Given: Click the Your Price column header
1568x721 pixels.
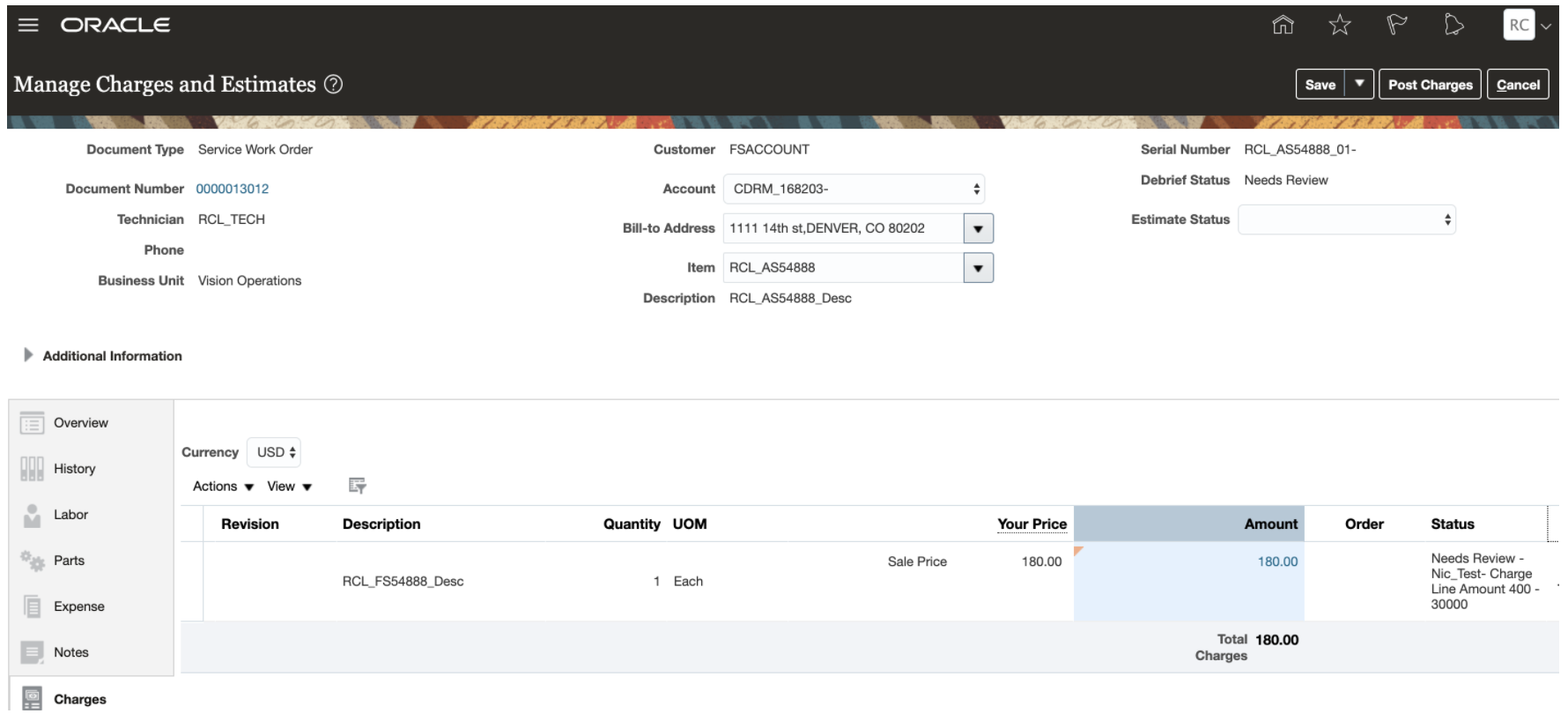Looking at the screenshot, I should [1032, 524].
